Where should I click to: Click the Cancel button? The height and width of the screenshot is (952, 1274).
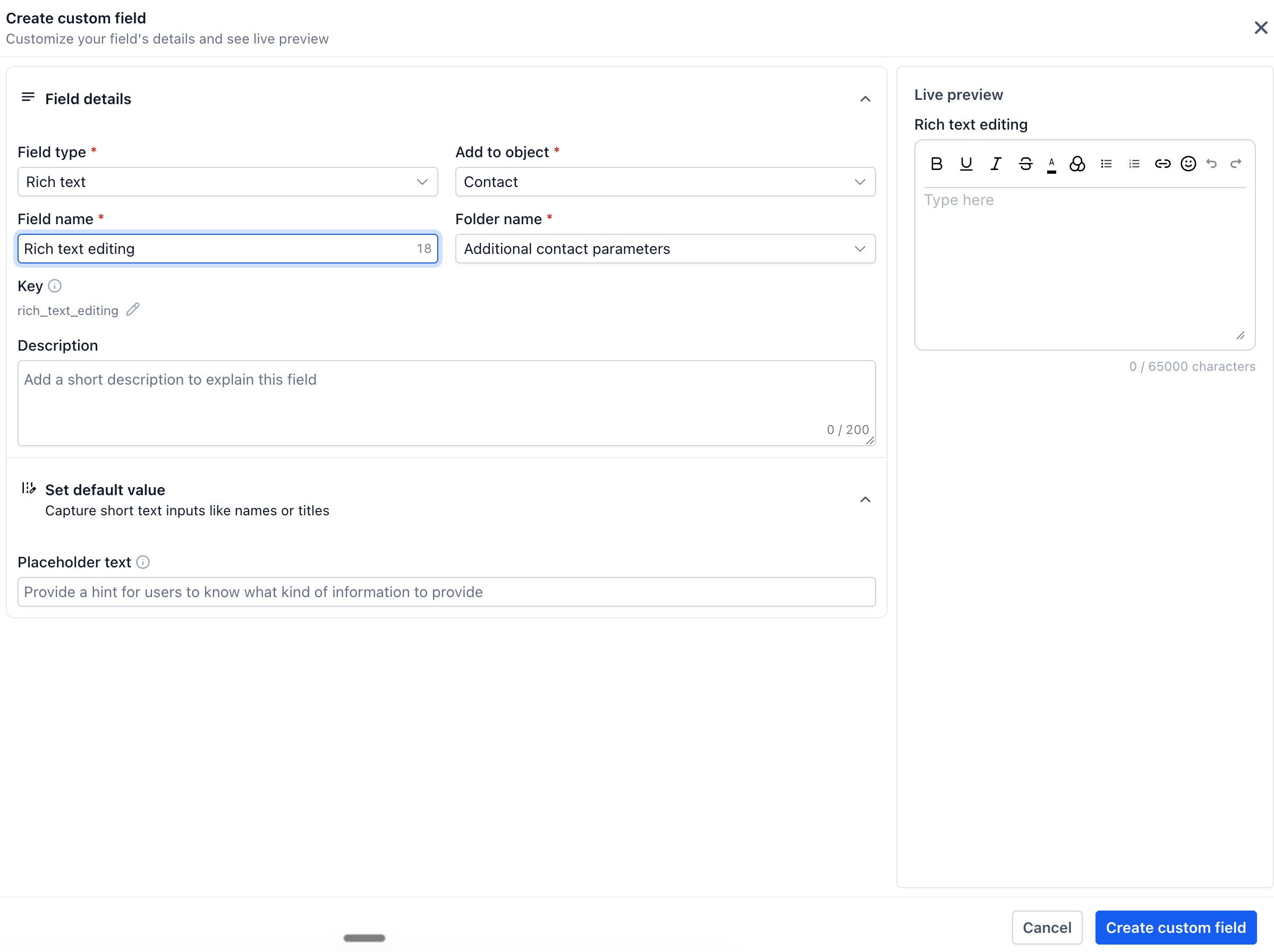pyautogui.click(x=1047, y=927)
